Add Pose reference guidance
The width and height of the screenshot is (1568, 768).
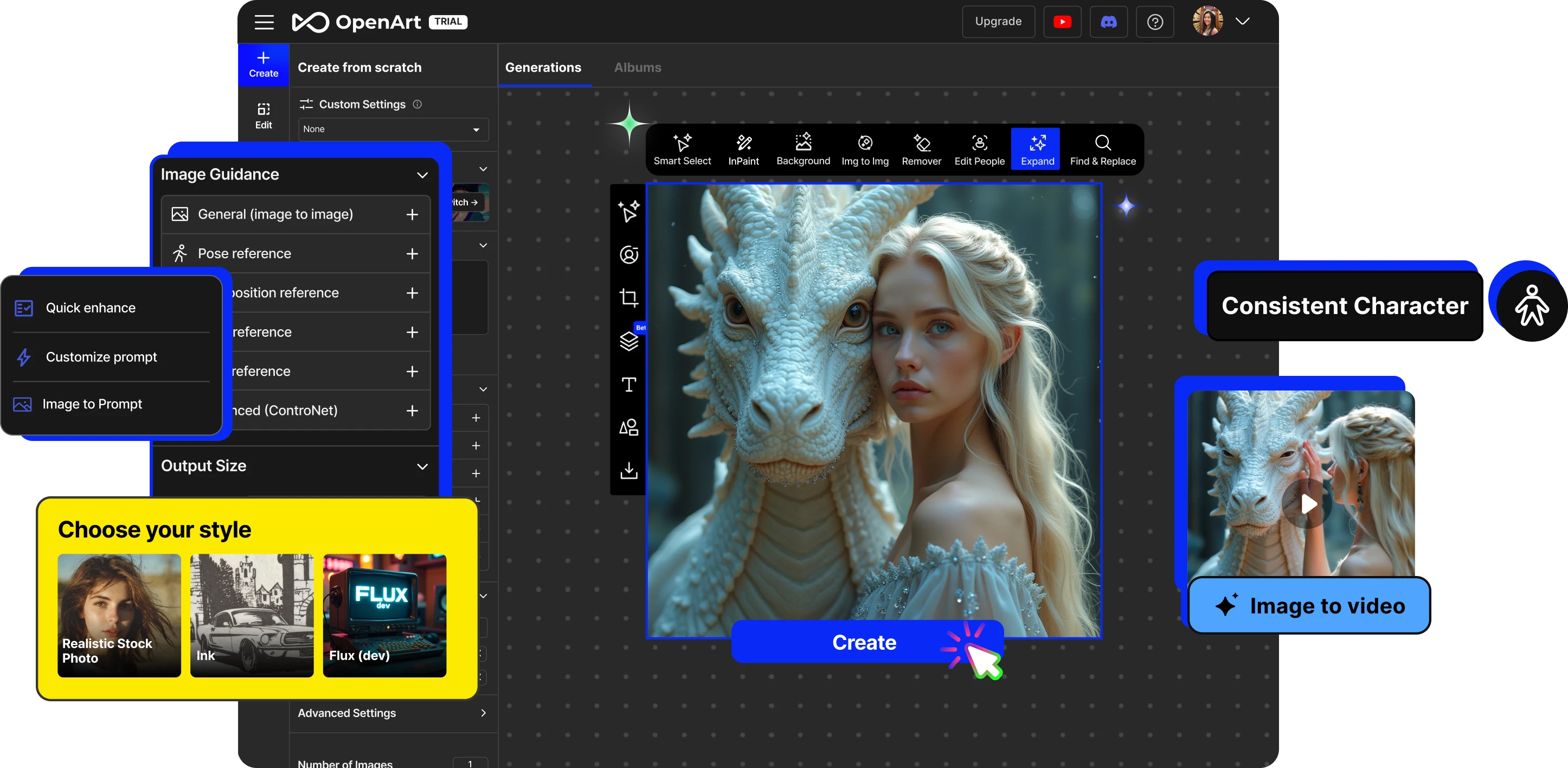tap(412, 253)
